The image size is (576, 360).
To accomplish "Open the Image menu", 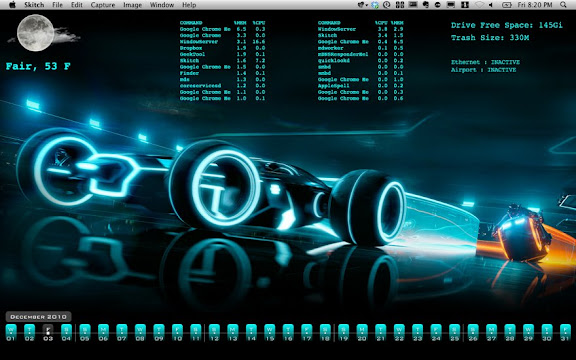I will click(x=133, y=5).
